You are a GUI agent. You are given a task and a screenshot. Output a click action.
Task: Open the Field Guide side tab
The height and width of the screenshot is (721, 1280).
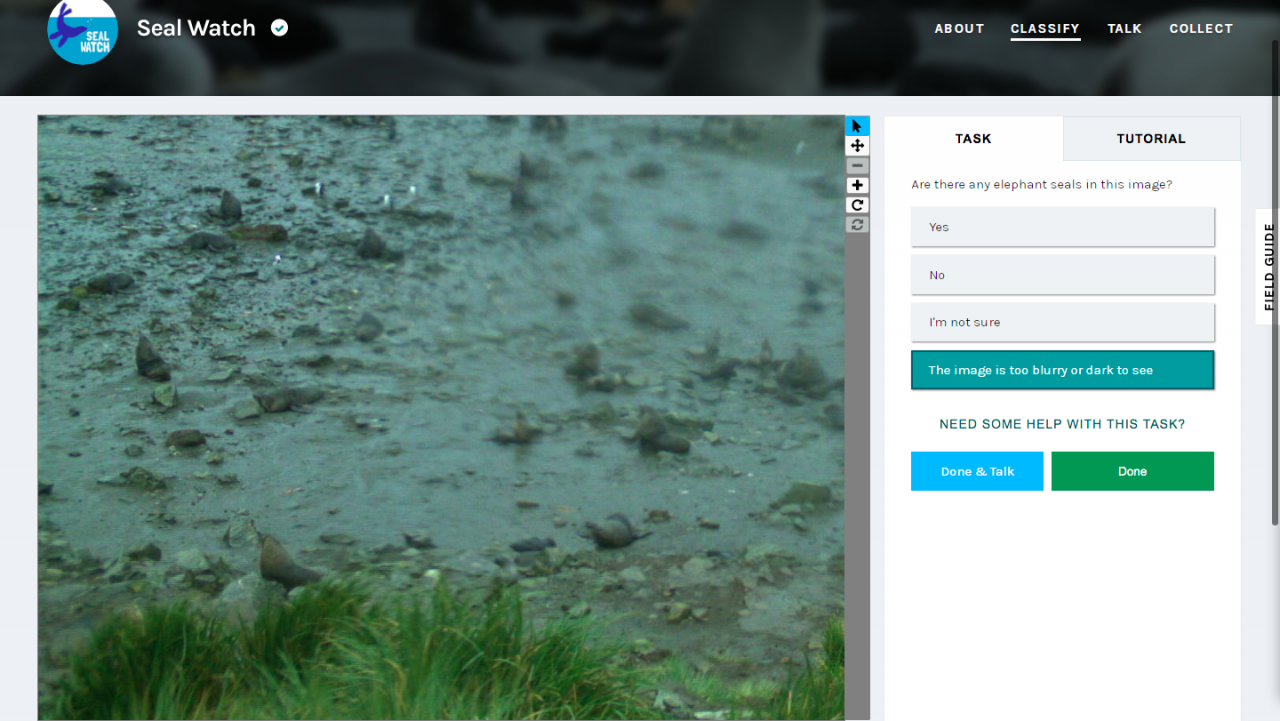pyautogui.click(x=1268, y=267)
